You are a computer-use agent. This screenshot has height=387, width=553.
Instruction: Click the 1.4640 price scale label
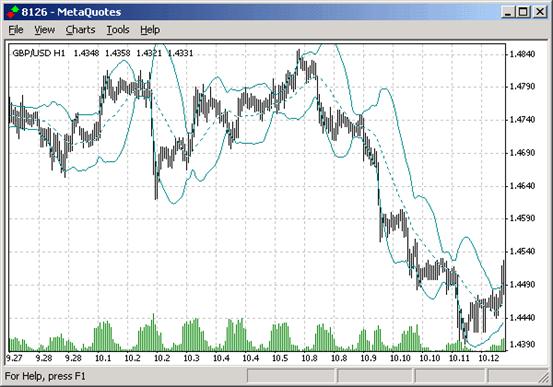click(522, 186)
